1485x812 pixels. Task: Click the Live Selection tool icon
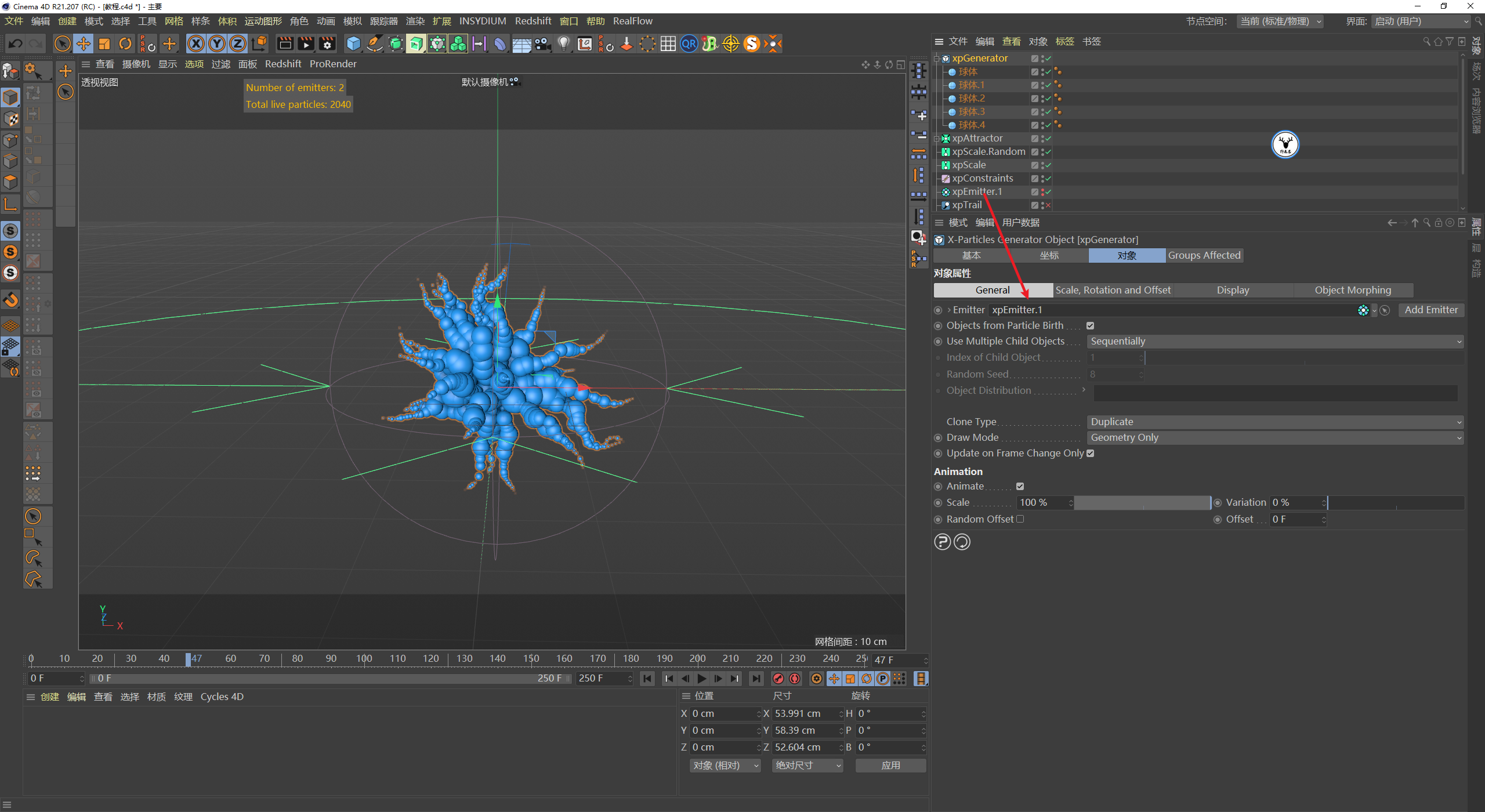[x=62, y=43]
